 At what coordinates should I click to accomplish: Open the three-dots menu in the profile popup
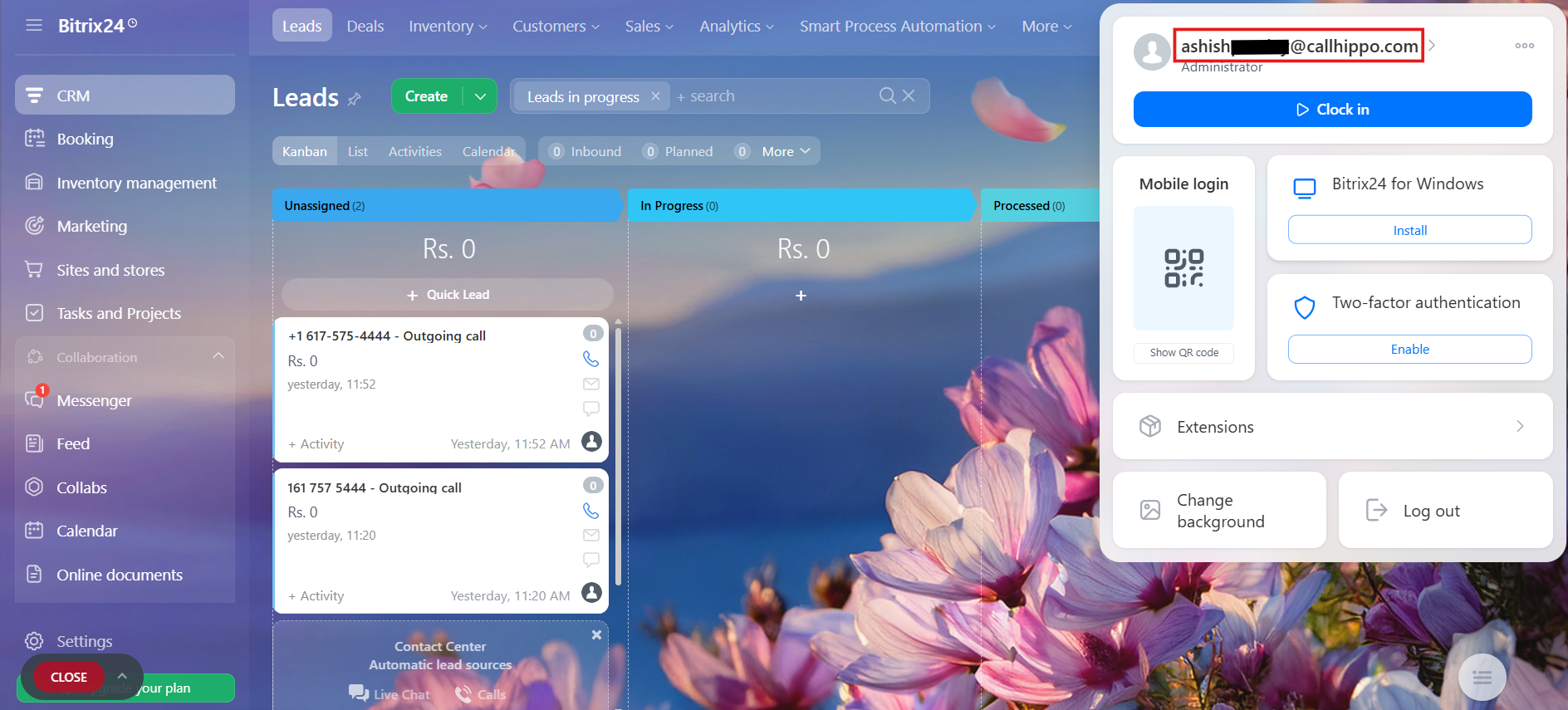click(x=1525, y=46)
